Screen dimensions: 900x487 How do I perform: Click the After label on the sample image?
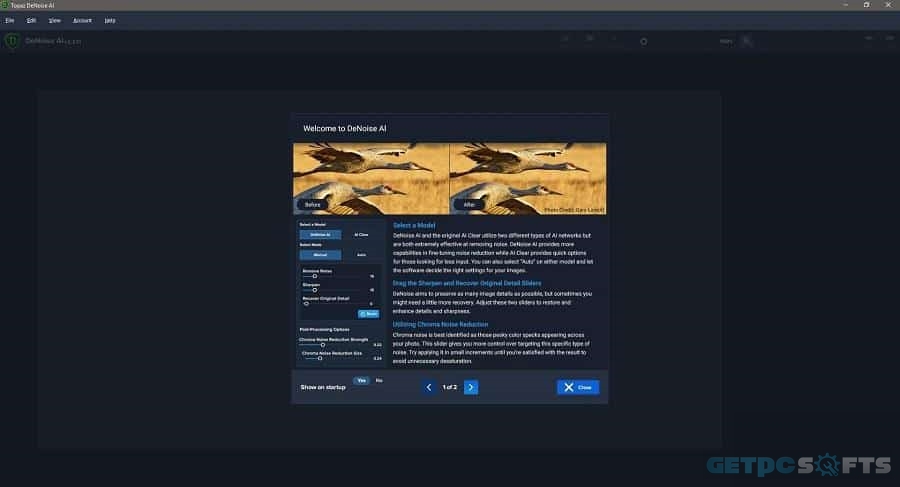click(469, 204)
